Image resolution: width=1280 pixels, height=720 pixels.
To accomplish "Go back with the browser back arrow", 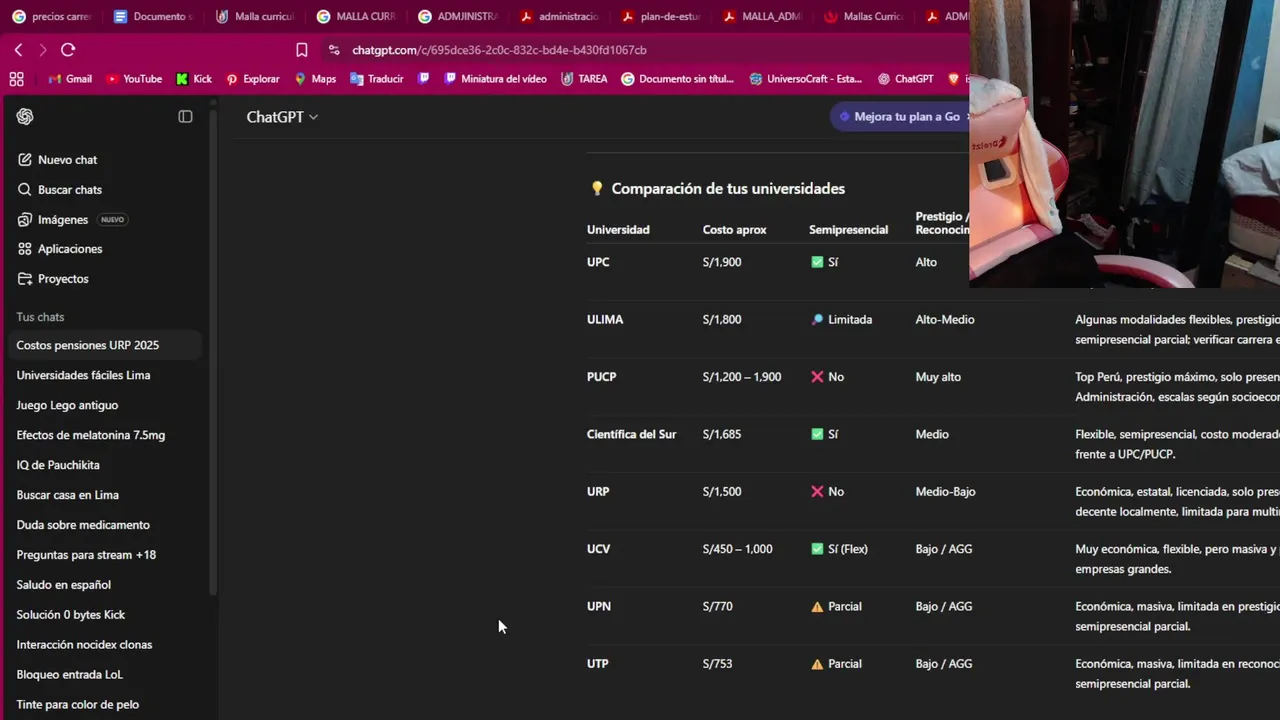I will 18,50.
